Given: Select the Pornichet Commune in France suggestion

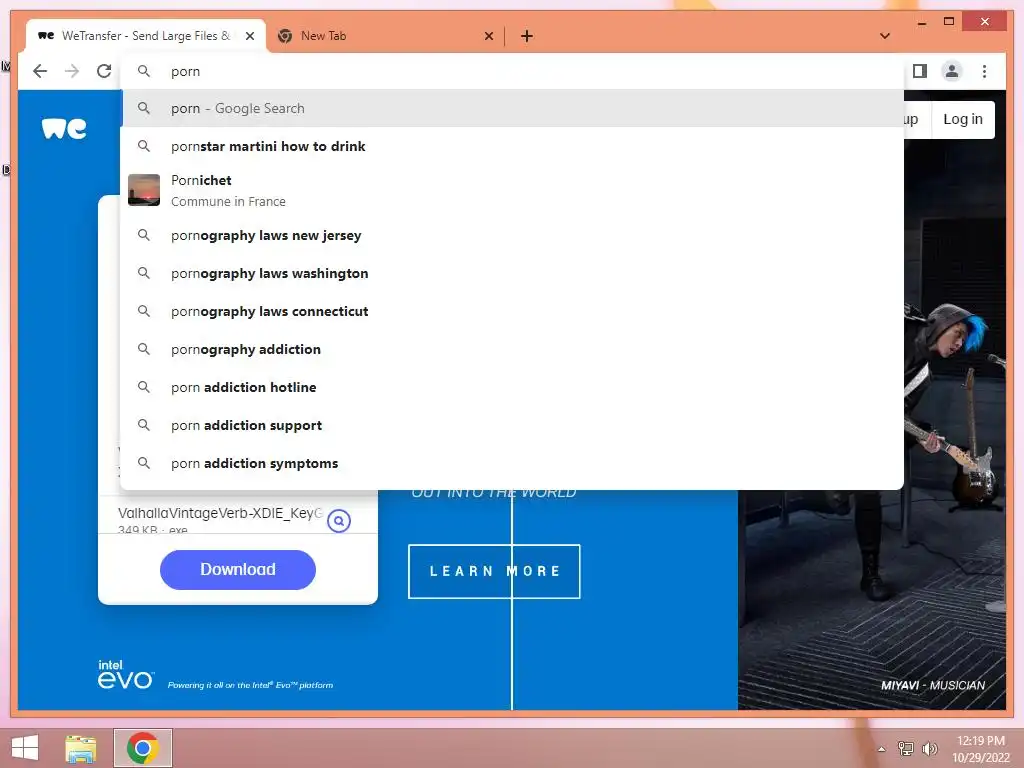Looking at the screenshot, I should 513,190.
